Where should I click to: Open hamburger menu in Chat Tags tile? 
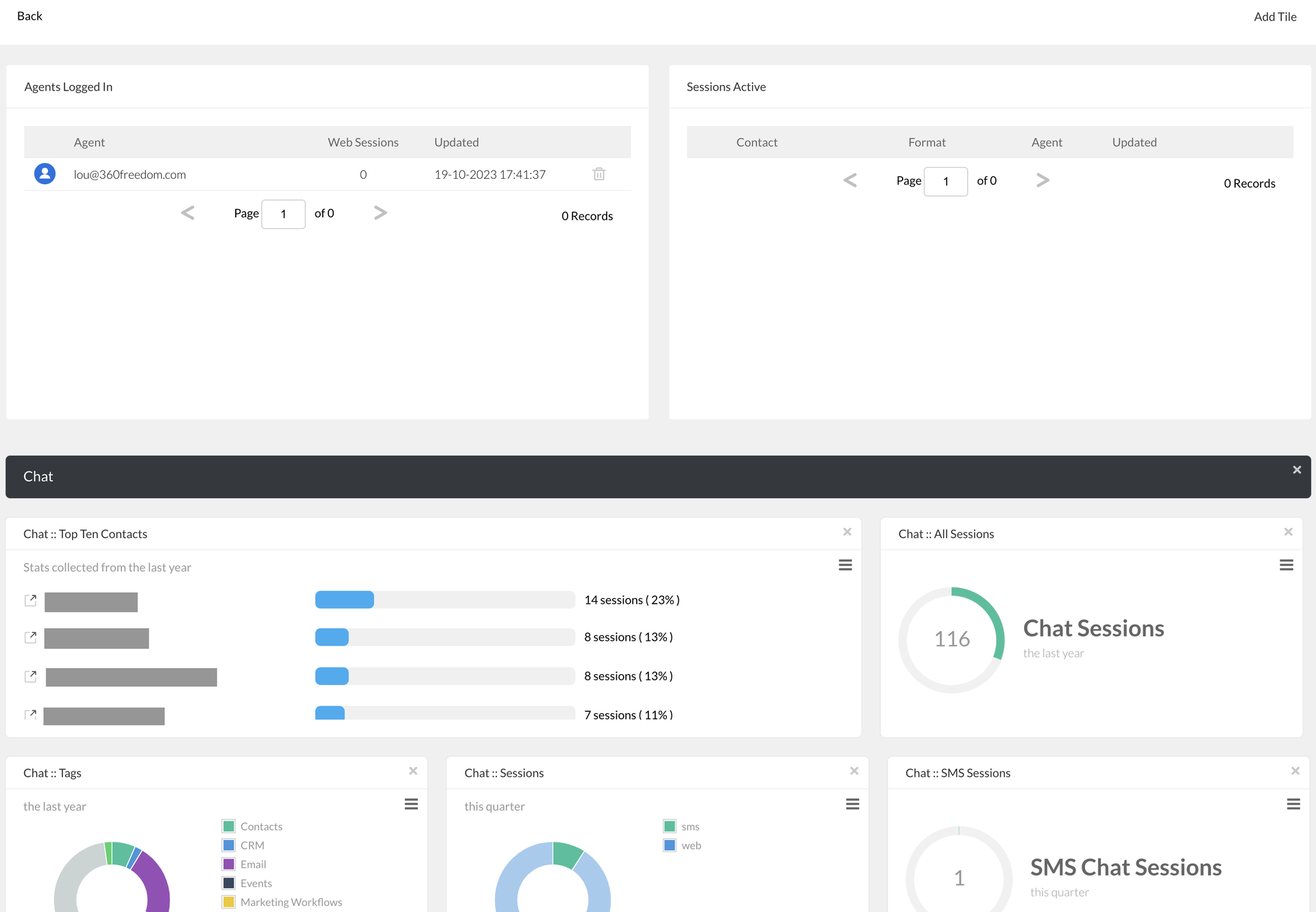tap(411, 804)
